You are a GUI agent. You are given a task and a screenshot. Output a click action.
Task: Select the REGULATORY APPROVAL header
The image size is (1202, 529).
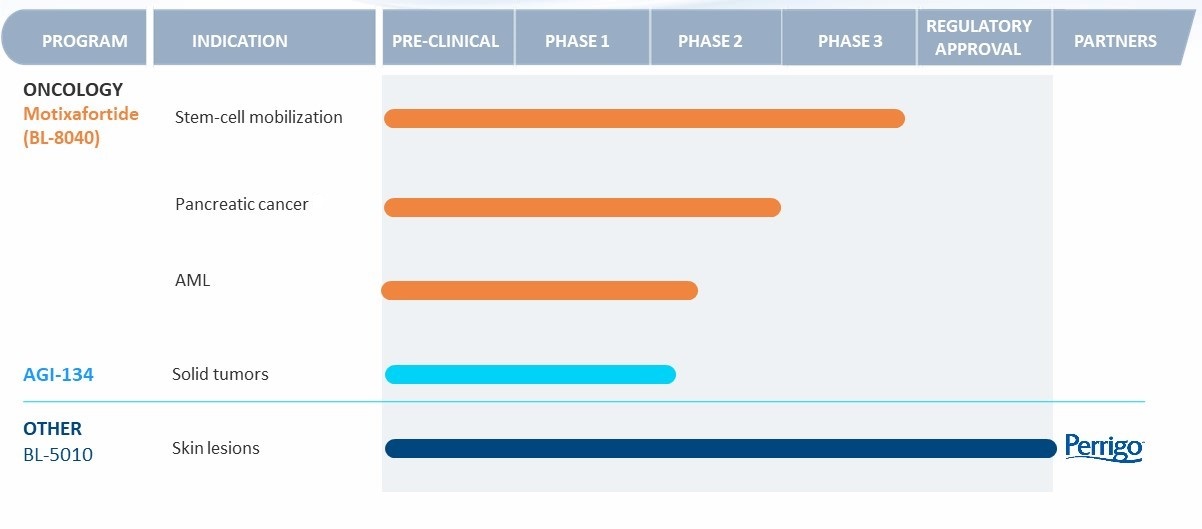(978, 38)
